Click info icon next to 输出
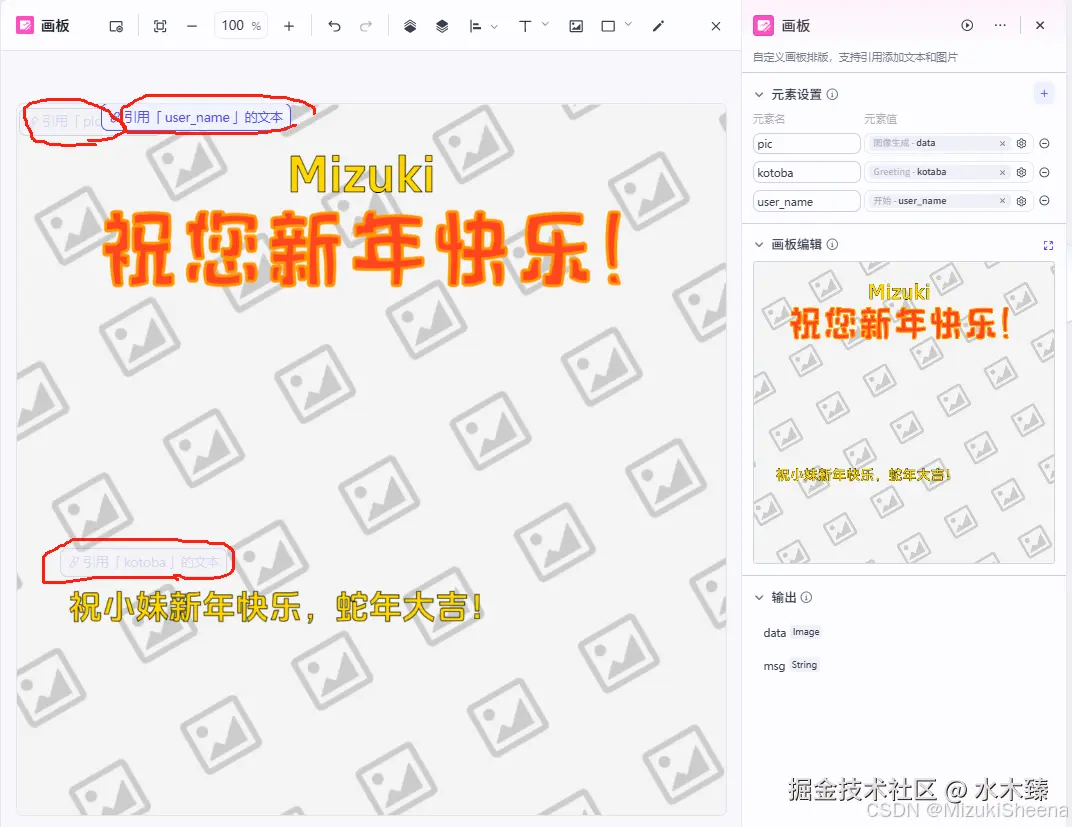The image size is (1072, 827). point(807,597)
